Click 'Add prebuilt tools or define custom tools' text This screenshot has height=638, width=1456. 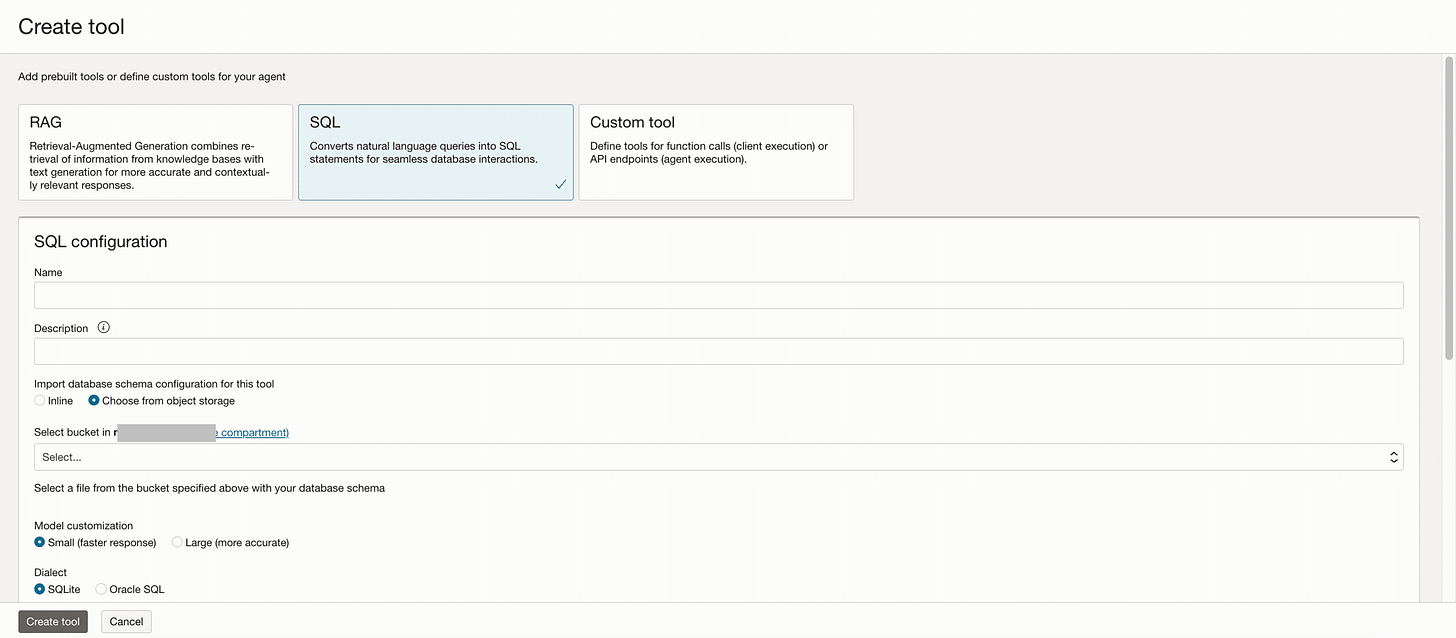tap(152, 76)
